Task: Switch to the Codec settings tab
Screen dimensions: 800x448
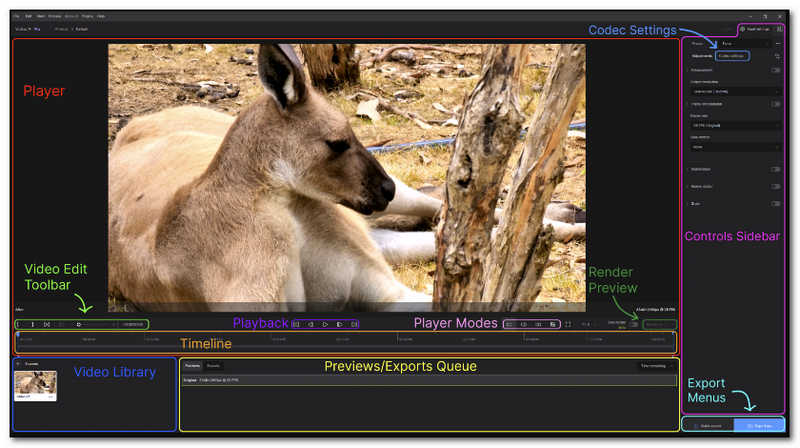Action: pyautogui.click(x=735, y=56)
